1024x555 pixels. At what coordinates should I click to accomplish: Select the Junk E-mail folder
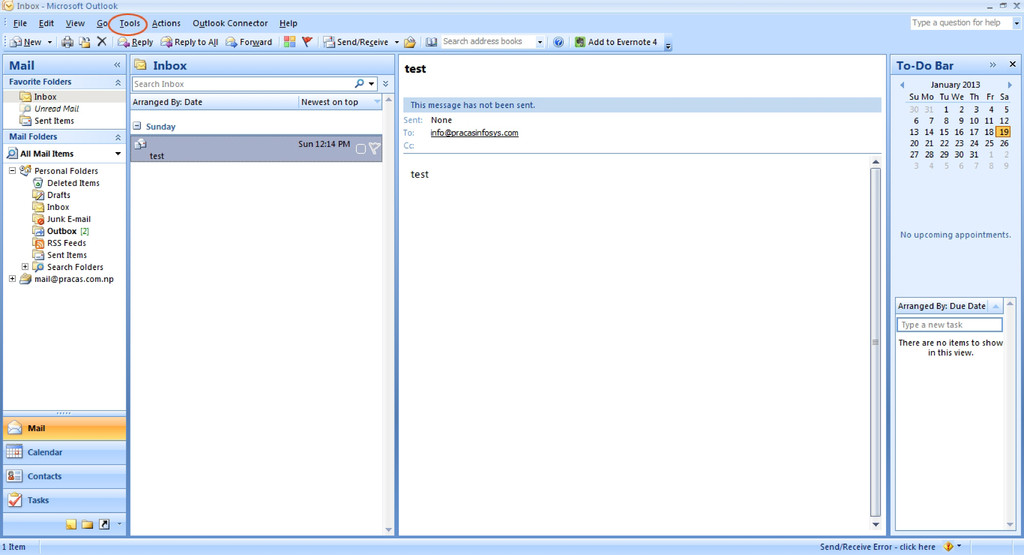pyautogui.click(x=68, y=219)
